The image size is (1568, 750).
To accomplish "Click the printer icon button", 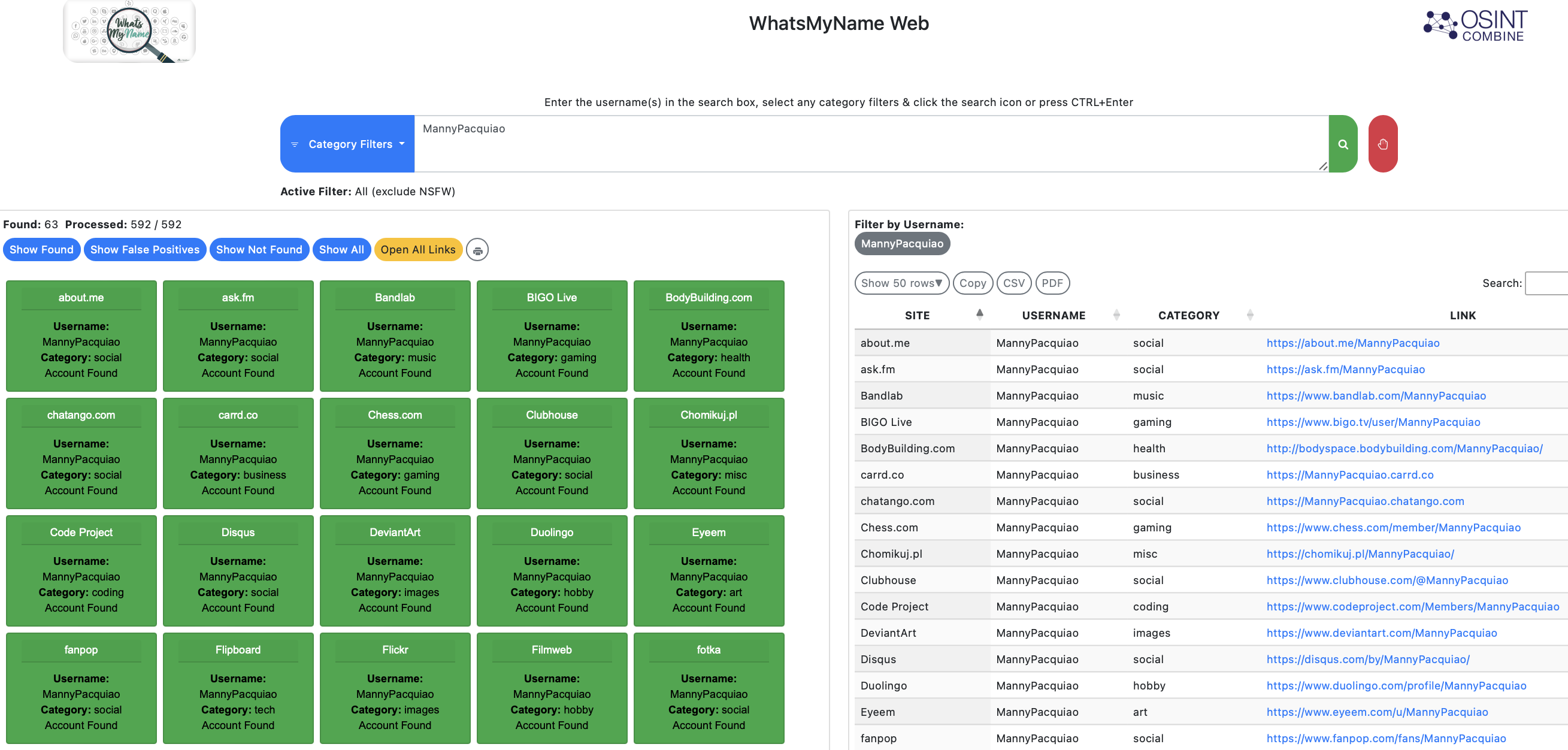I will point(477,250).
